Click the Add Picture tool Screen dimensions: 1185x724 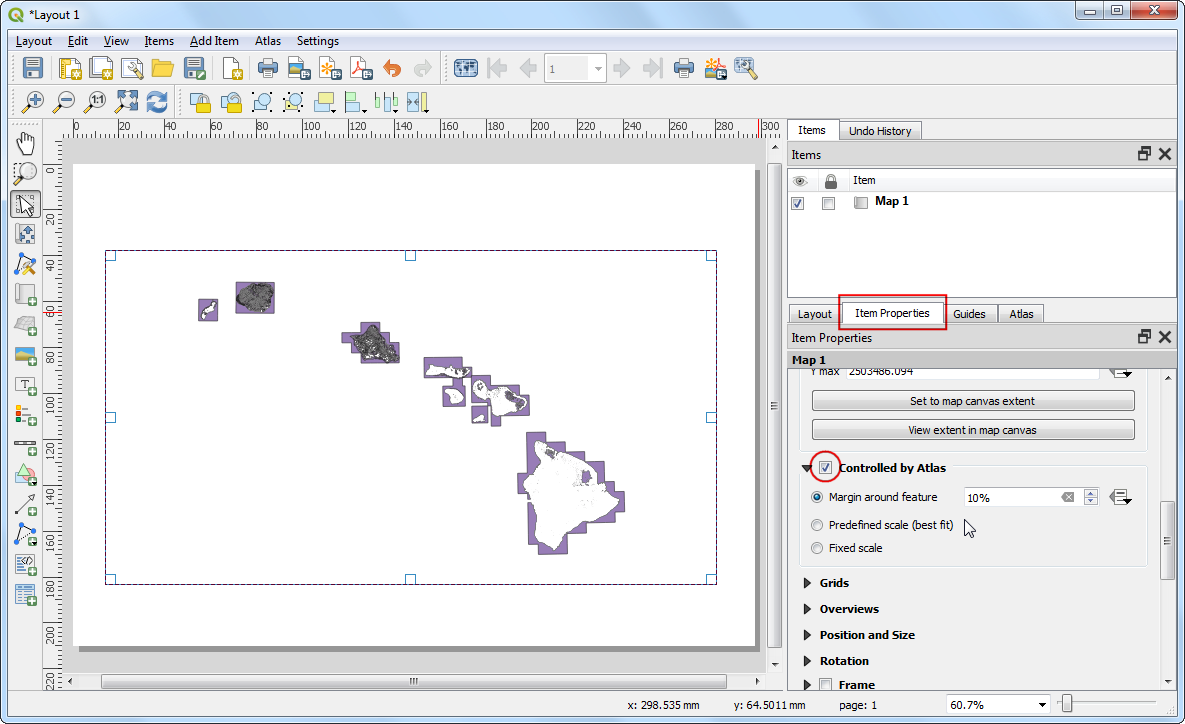point(26,355)
